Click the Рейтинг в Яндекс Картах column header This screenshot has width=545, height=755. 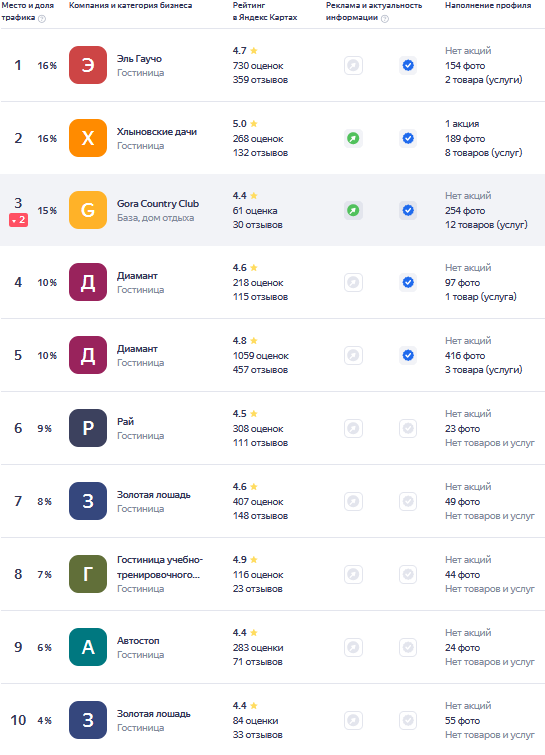point(265,11)
